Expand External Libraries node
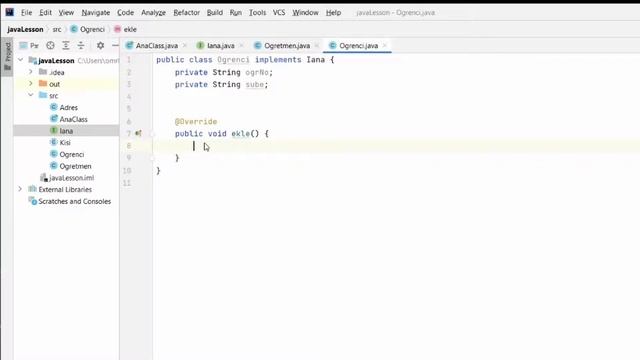 click(x=20, y=189)
